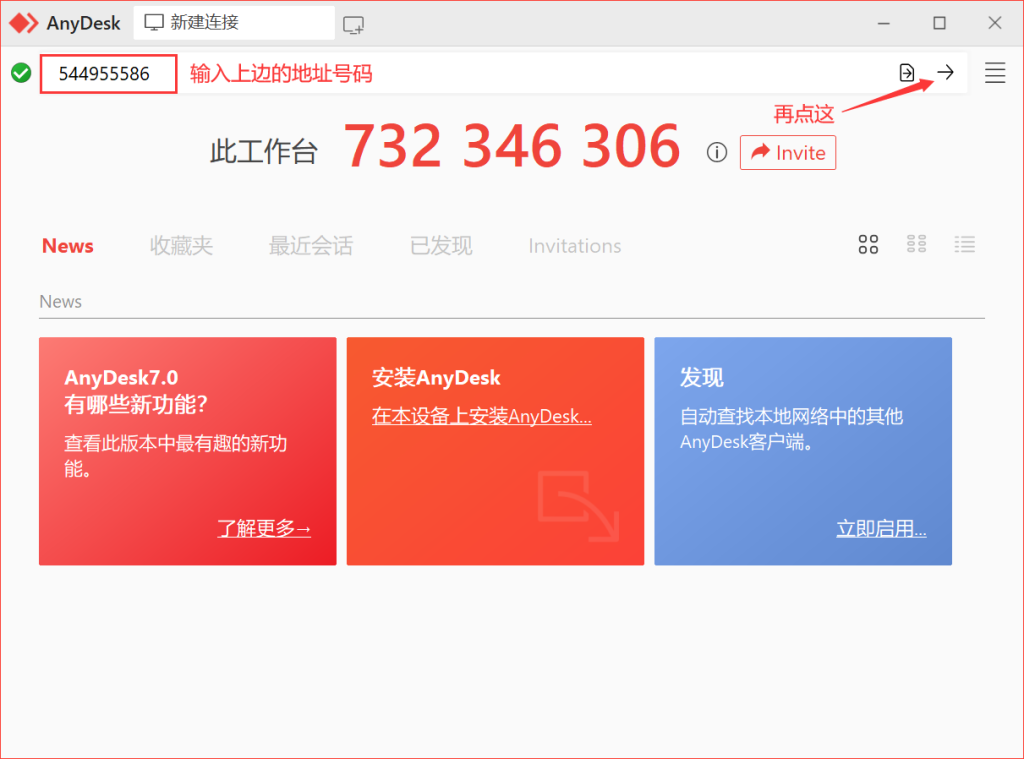Image resolution: width=1024 pixels, height=759 pixels.
Task: Click 在本设备上安装AnyDesk link
Action: [482, 416]
